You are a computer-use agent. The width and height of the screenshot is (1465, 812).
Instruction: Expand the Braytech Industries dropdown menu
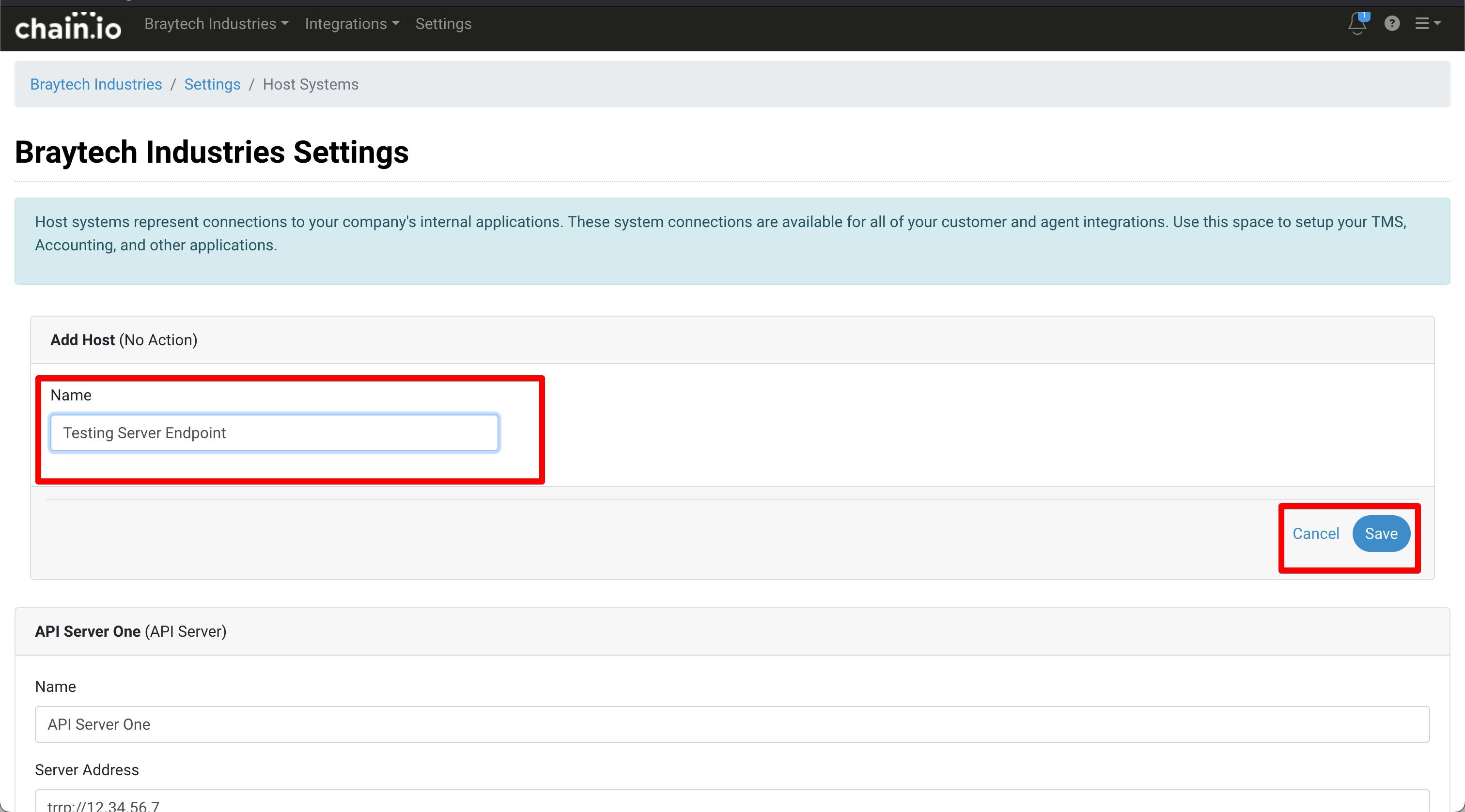coord(216,24)
